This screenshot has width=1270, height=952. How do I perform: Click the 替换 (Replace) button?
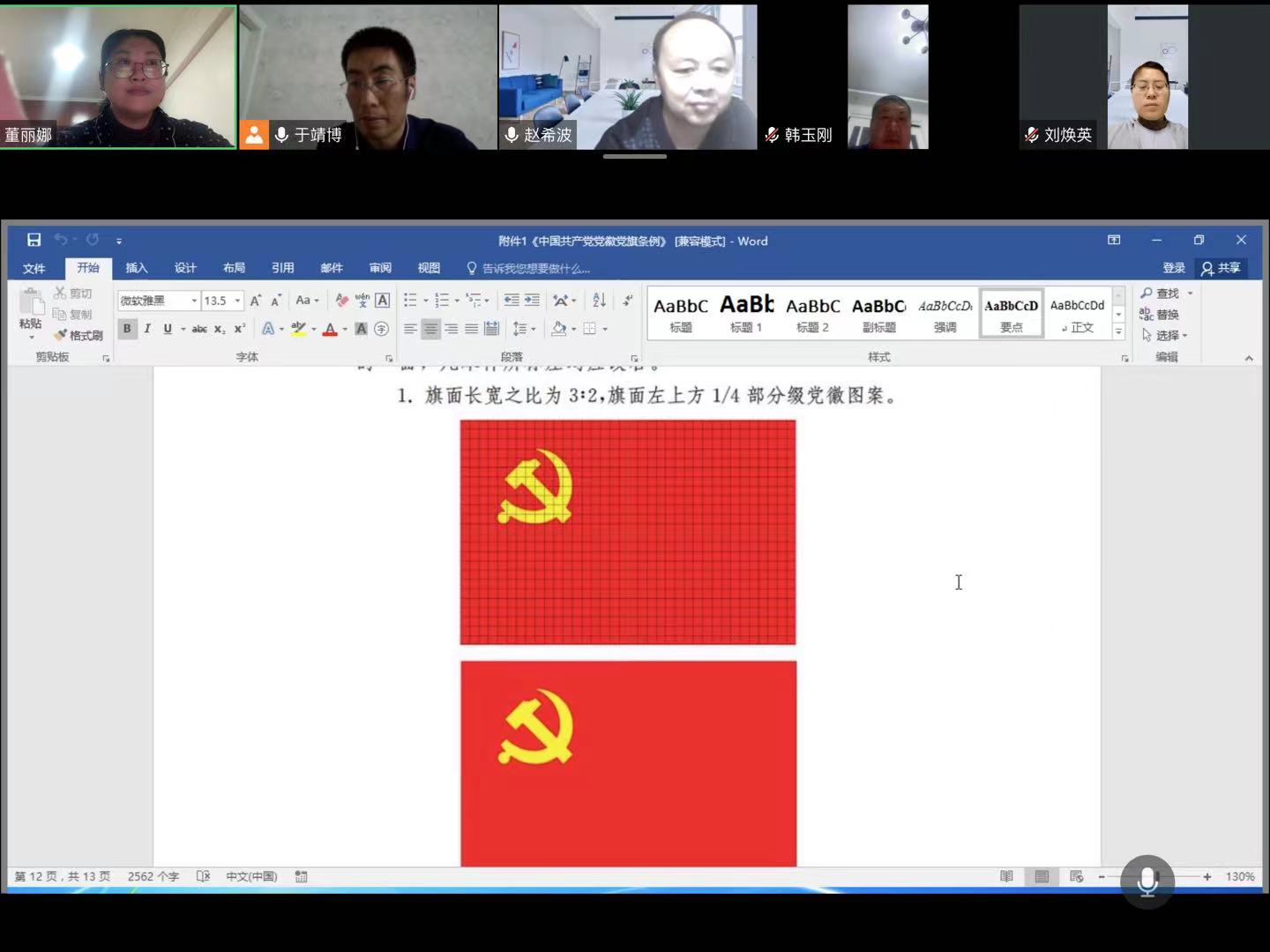[1160, 315]
